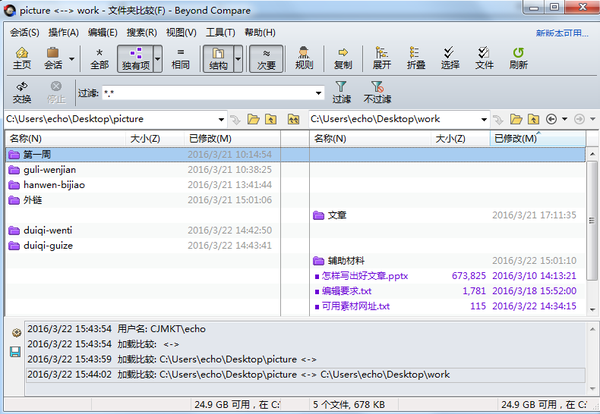Open the filter mask dropdown arrow
Viewport: 600px width, 414px height.
[x=318, y=93]
